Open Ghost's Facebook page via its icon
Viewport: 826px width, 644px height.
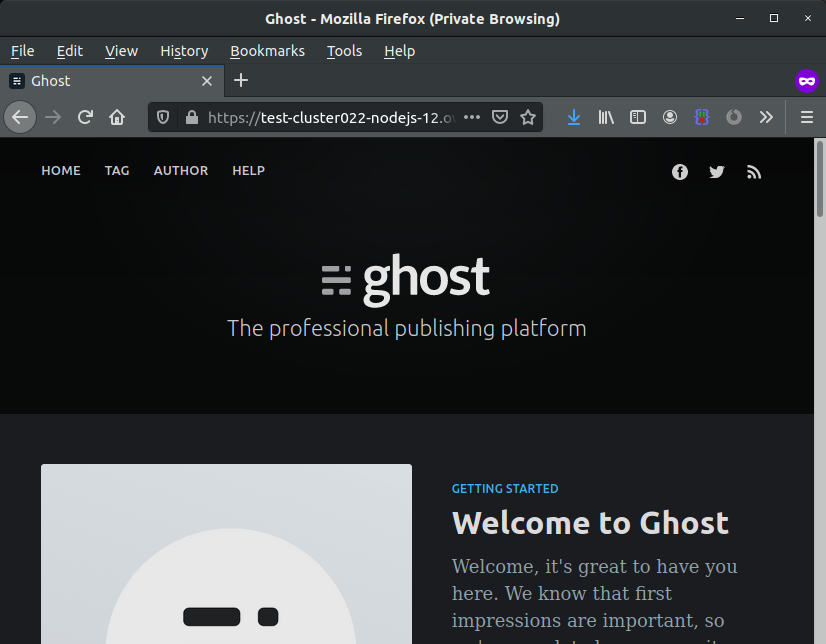pos(680,171)
